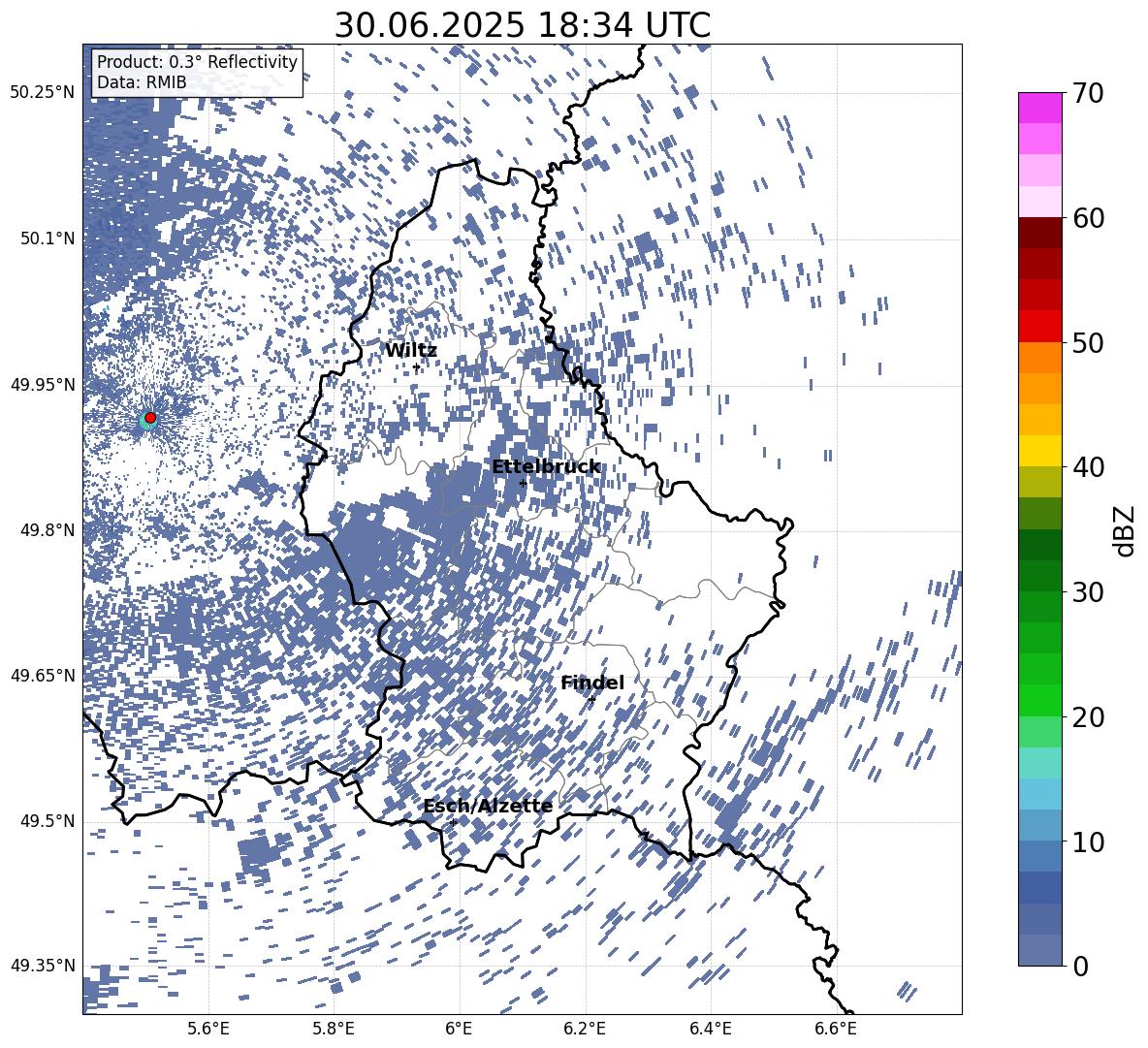Click the 6.2°E longitude label

585,1029
